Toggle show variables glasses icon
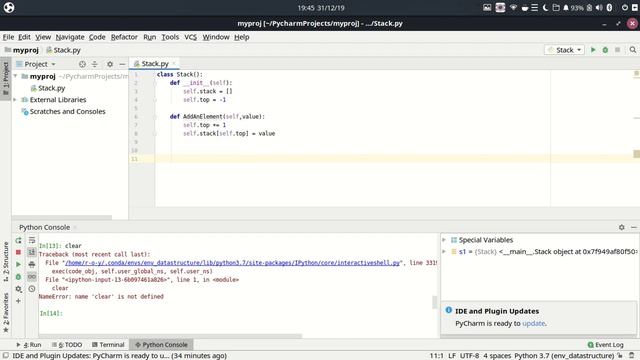 (x=32, y=277)
